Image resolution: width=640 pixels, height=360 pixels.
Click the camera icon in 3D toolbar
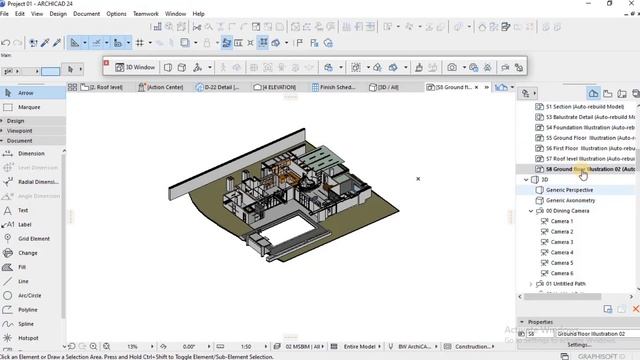(x=452, y=67)
